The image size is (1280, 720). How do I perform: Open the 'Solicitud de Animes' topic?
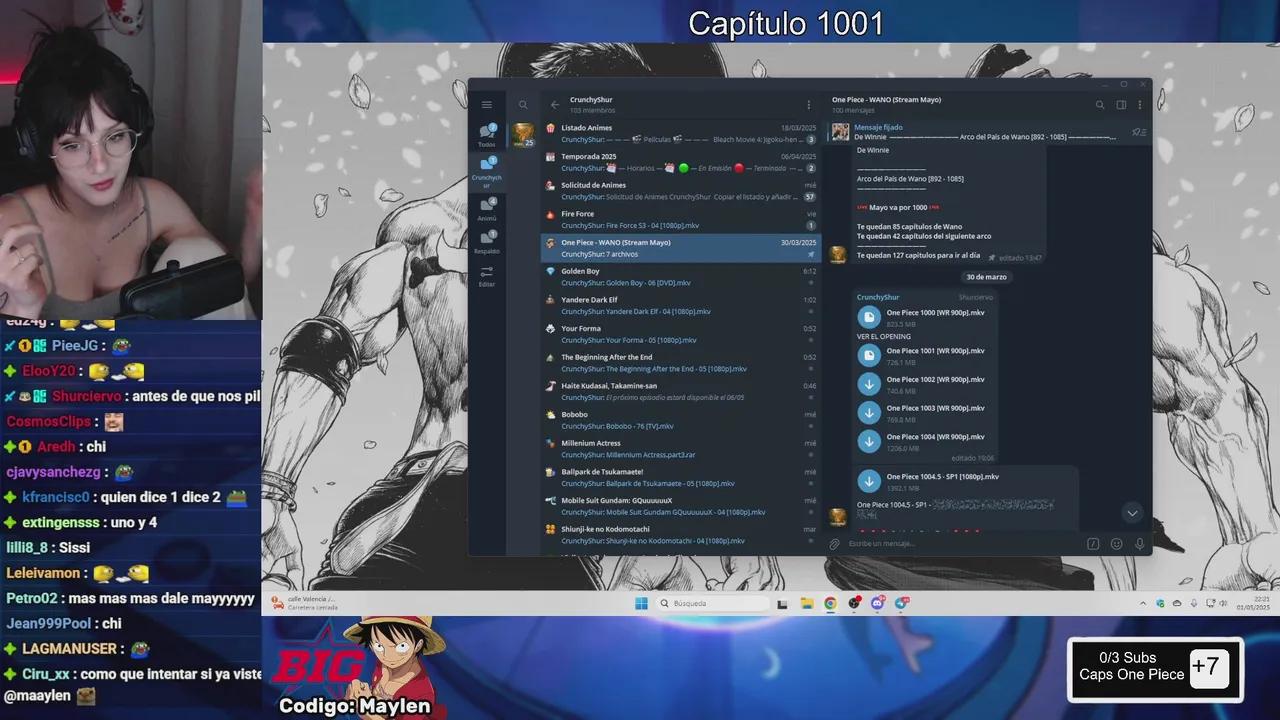coord(680,191)
